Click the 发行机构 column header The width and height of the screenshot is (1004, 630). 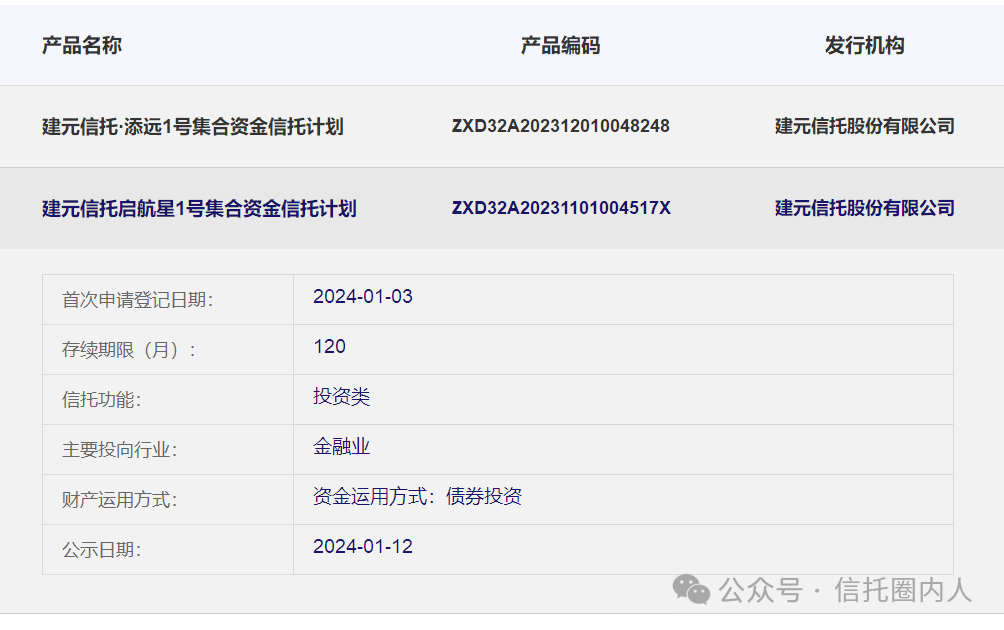pos(864,45)
